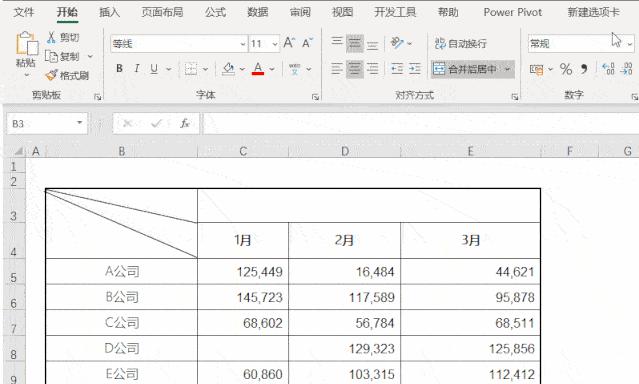Screen dimensions: 639x384
Task: Click the Borders icon in font group
Action: click(x=191, y=69)
